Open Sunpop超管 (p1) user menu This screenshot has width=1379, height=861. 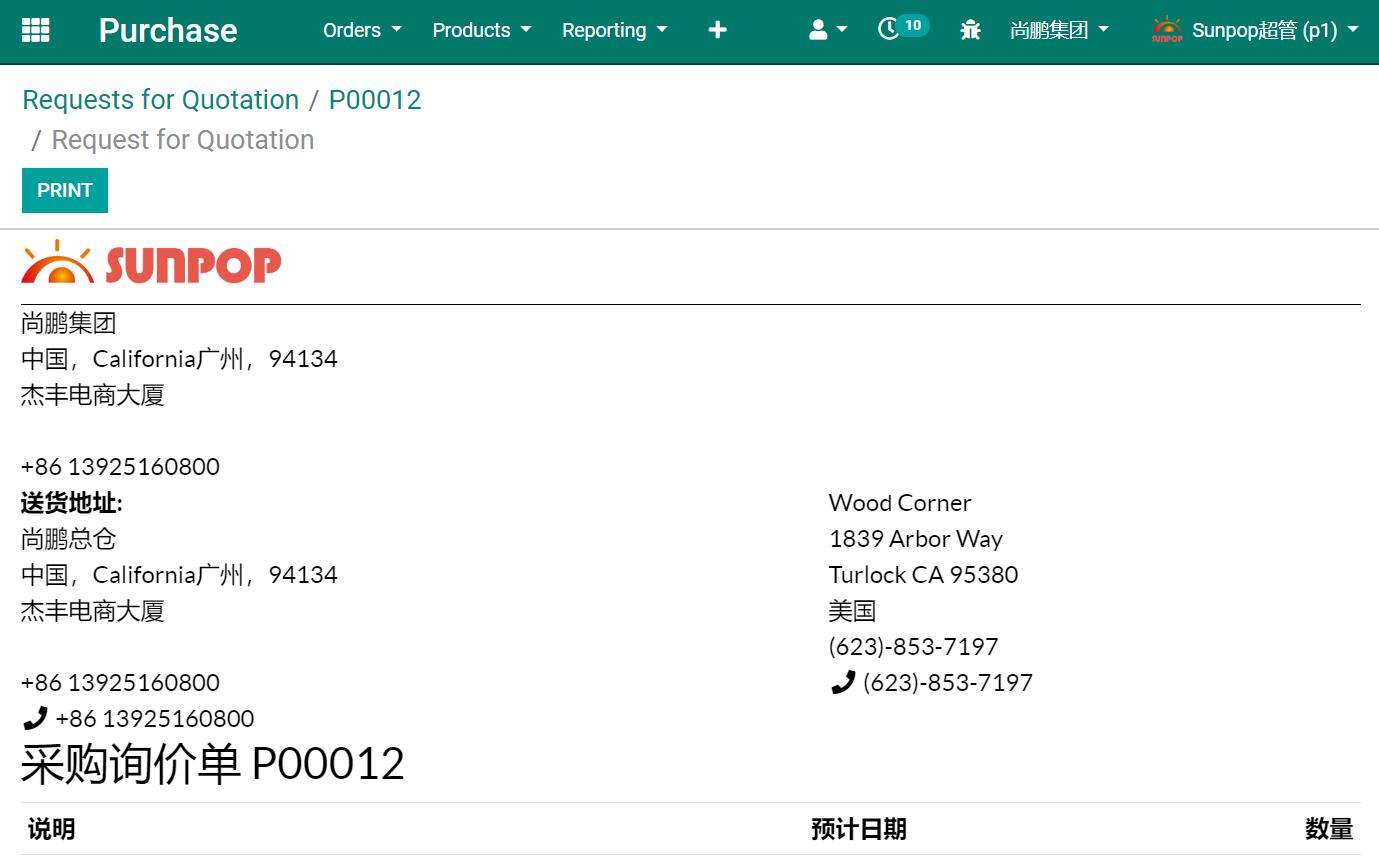point(1255,30)
